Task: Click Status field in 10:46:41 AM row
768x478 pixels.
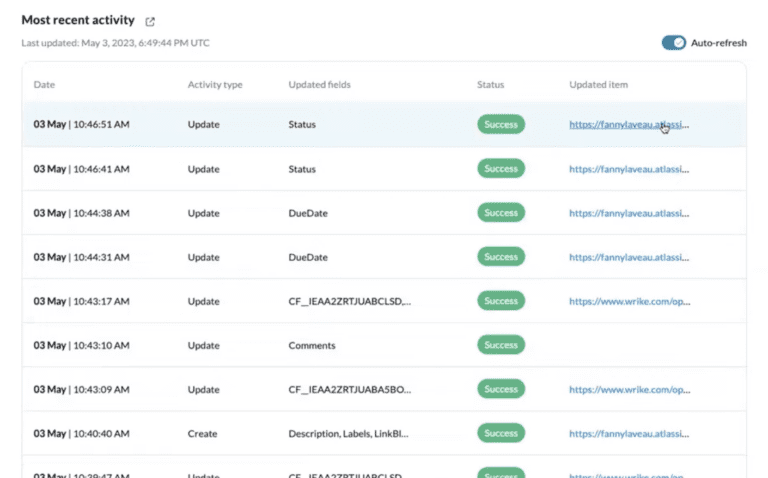Action: (302, 169)
